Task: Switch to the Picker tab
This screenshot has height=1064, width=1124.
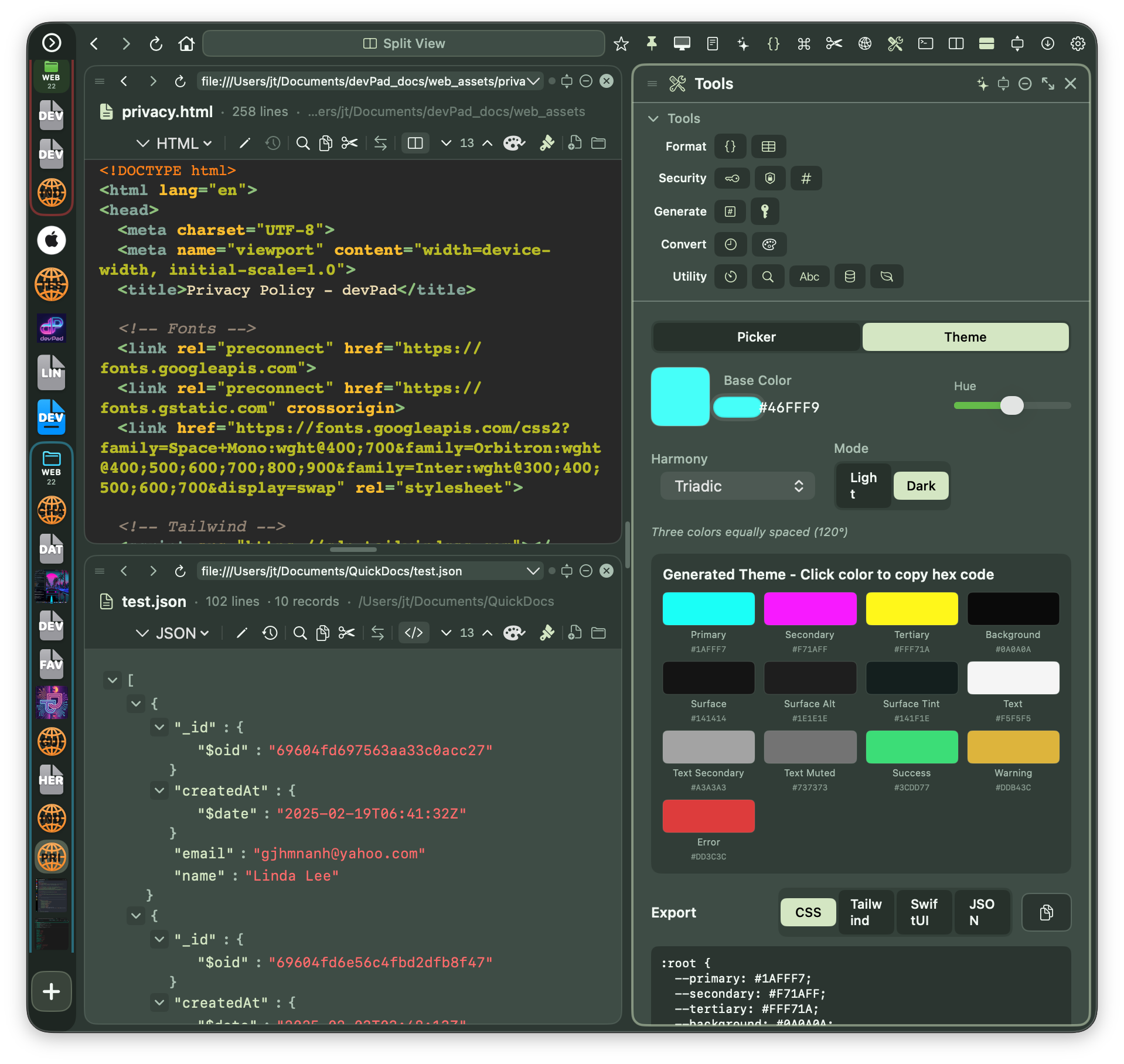Action: pyautogui.click(x=756, y=336)
